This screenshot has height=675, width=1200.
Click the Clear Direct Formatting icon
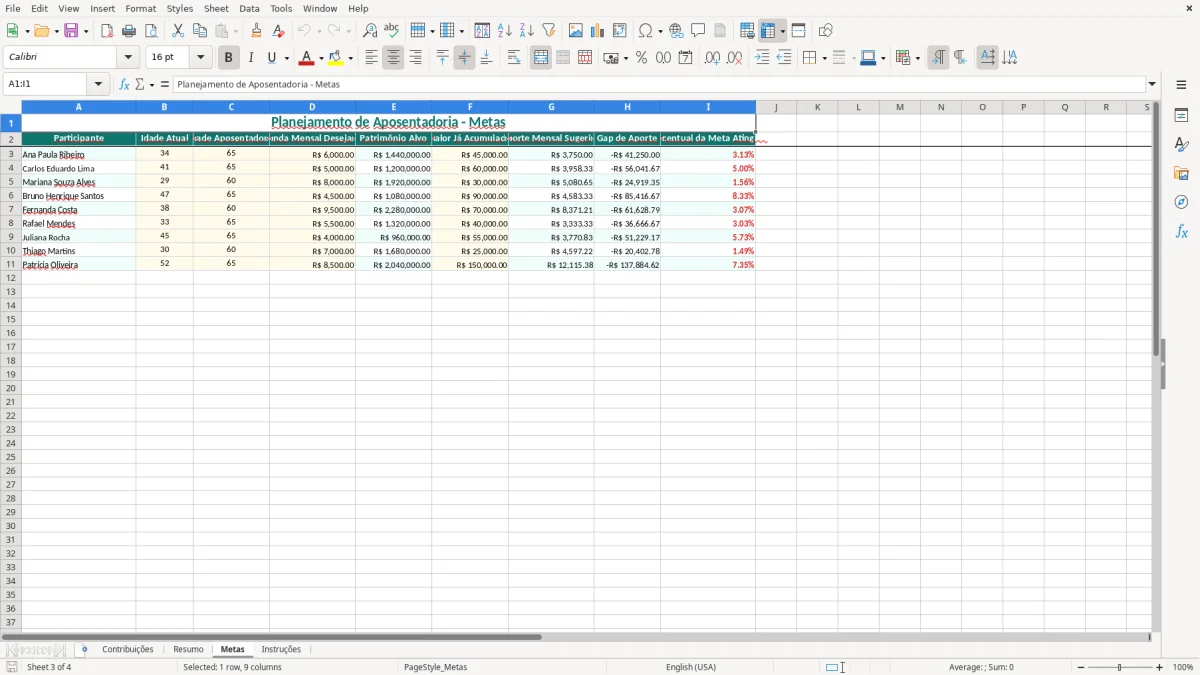pos(278,31)
